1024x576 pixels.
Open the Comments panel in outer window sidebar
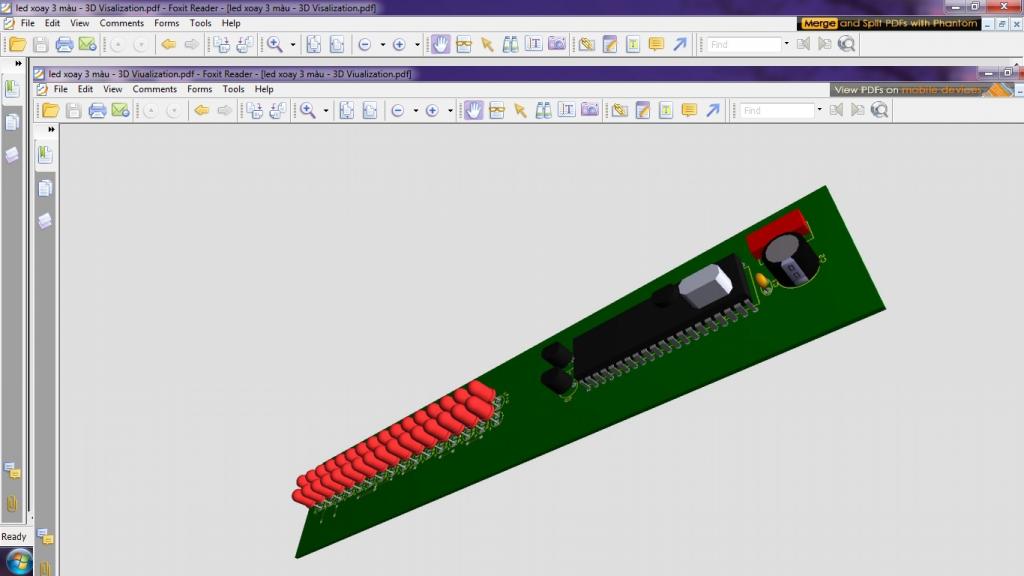click(12, 470)
